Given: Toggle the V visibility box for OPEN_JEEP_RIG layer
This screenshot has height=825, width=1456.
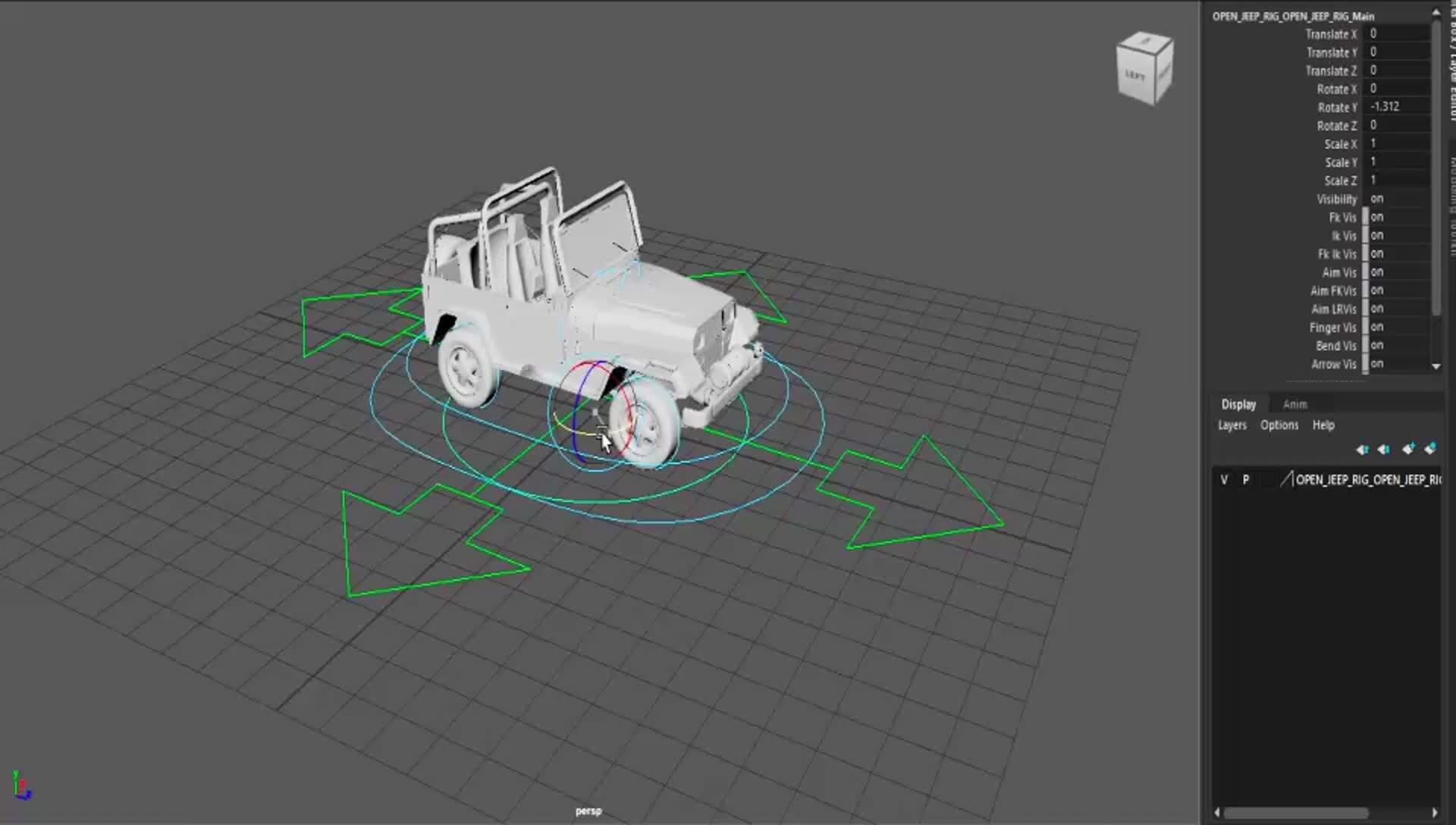Looking at the screenshot, I should pos(1224,480).
